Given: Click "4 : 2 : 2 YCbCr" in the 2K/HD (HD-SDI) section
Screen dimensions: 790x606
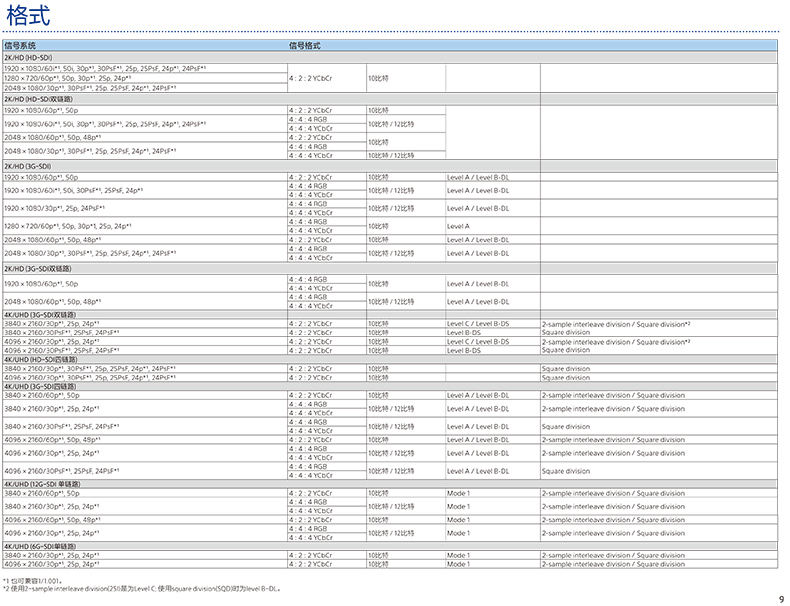Looking at the screenshot, I should (310, 78).
